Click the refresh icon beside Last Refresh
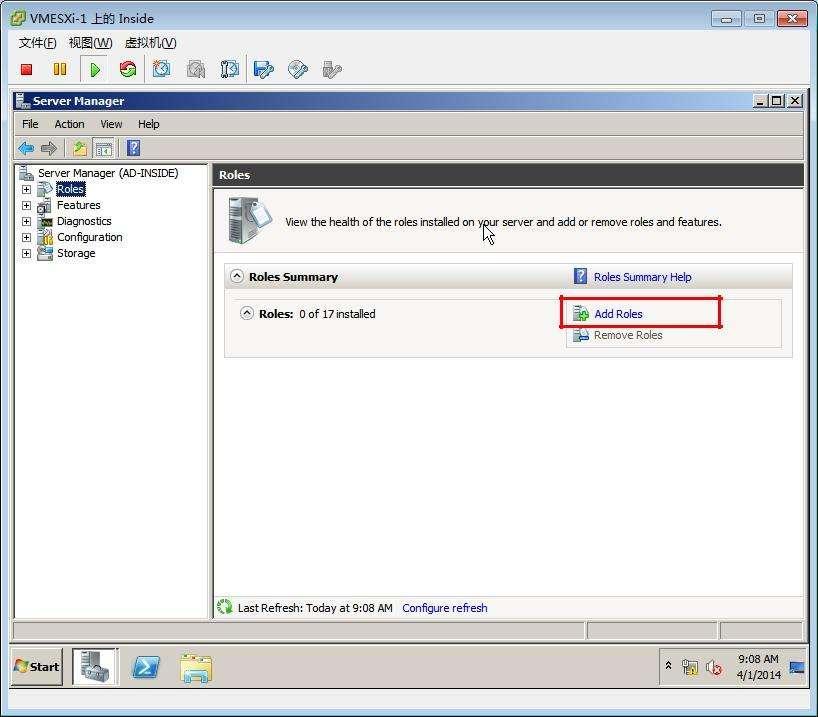818x717 pixels. pyautogui.click(x=225, y=607)
